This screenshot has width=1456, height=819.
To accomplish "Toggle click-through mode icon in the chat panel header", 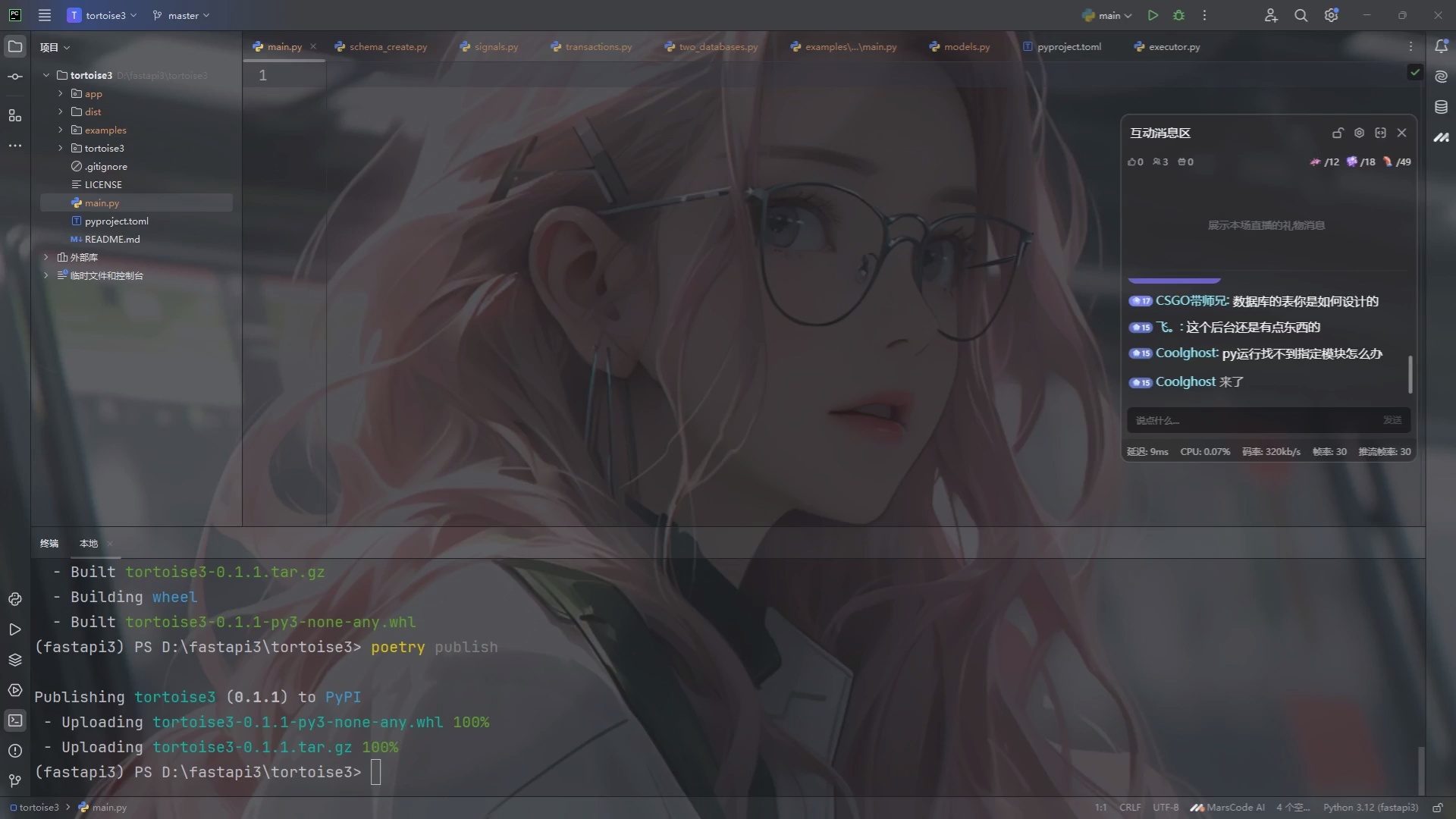I will coord(1381,133).
